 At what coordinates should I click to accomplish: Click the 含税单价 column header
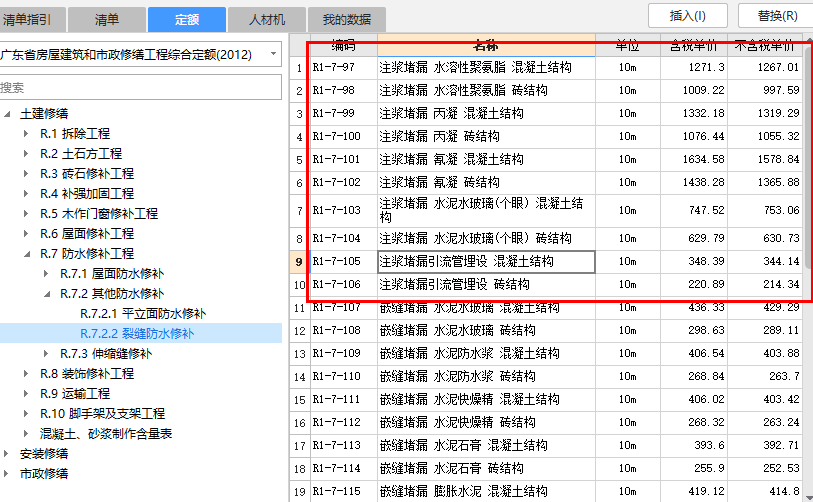(x=694, y=45)
